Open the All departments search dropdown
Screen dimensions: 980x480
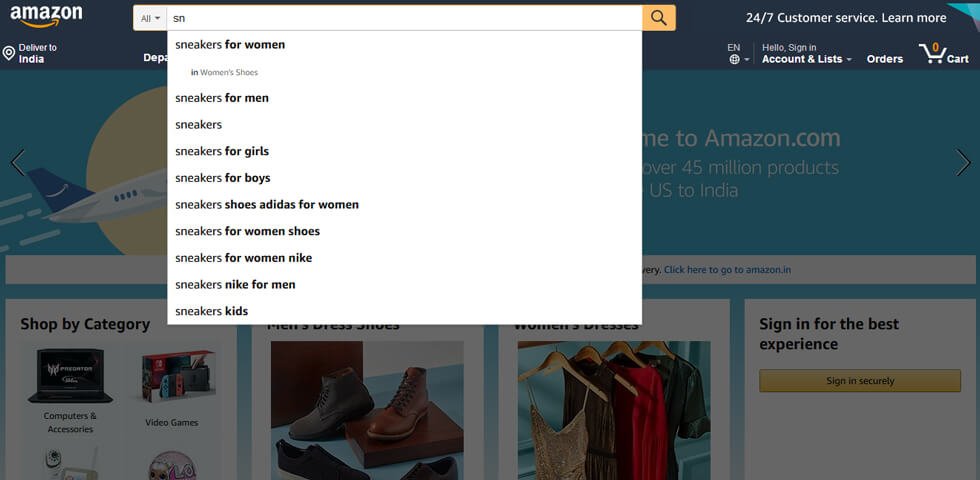(x=150, y=18)
